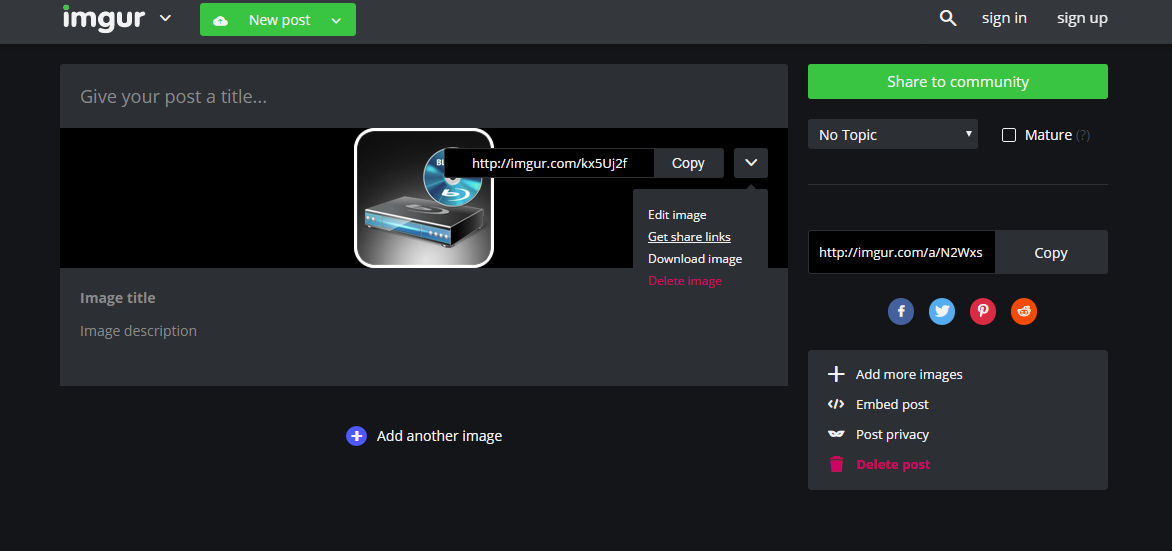
Task: Click Share to community button
Action: (x=957, y=81)
